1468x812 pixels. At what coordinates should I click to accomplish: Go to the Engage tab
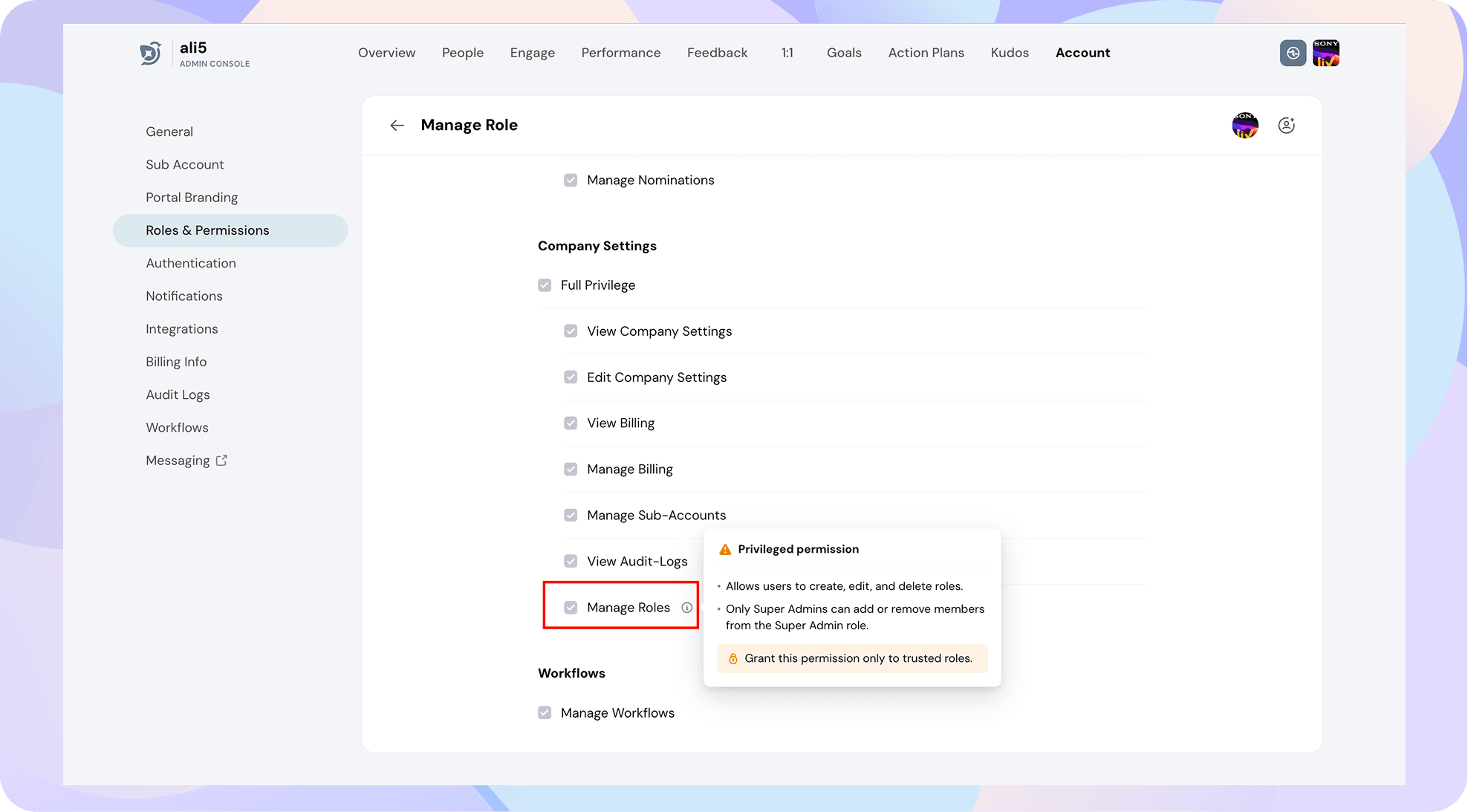pyautogui.click(x=533, y=53)
